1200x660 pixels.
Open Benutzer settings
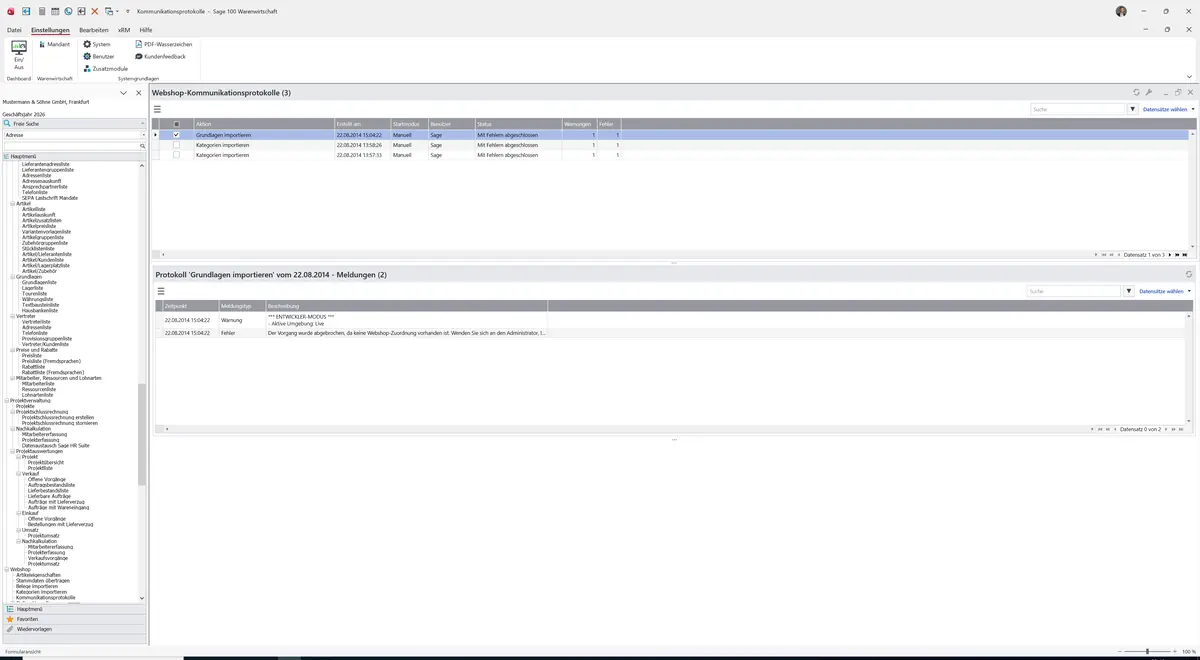tap(99, 56)
